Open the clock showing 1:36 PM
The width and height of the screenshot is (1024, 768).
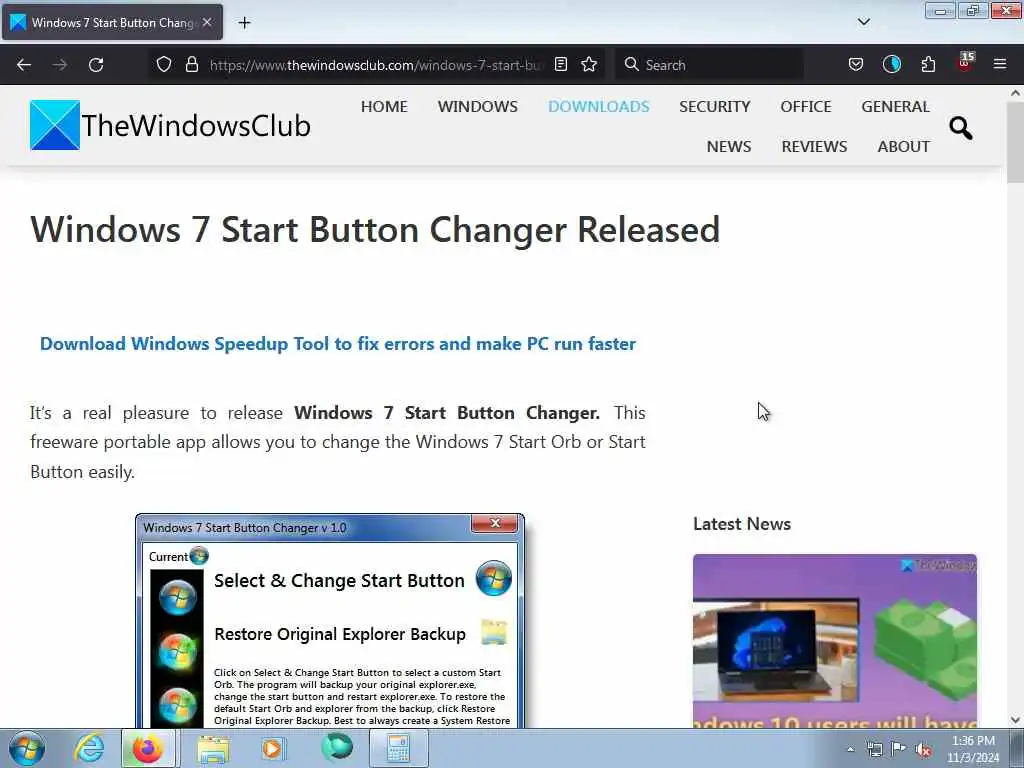[973, 749]
